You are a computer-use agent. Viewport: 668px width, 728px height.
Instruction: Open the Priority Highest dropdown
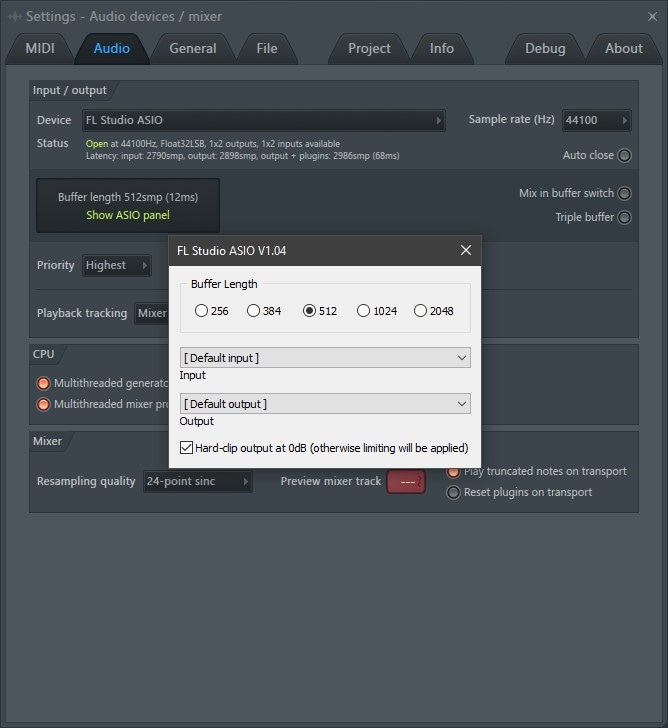(x=117, y=265)
